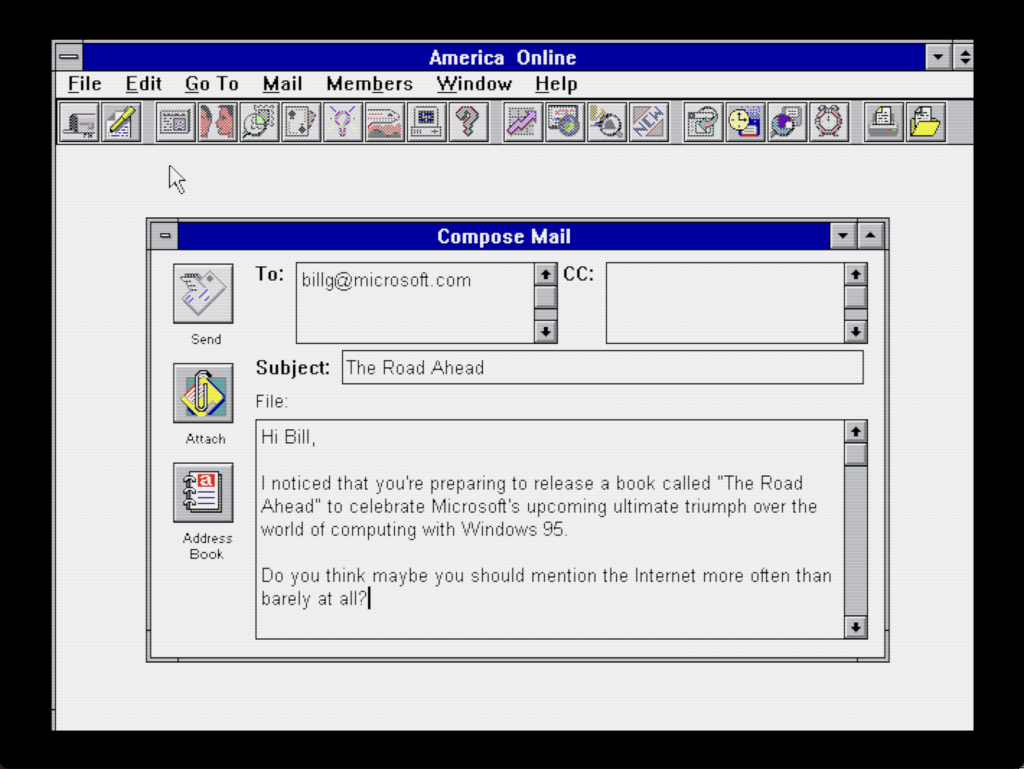Open the playing cards games icon
This screenshot has height=769, width=1024.
pos(300,122)
